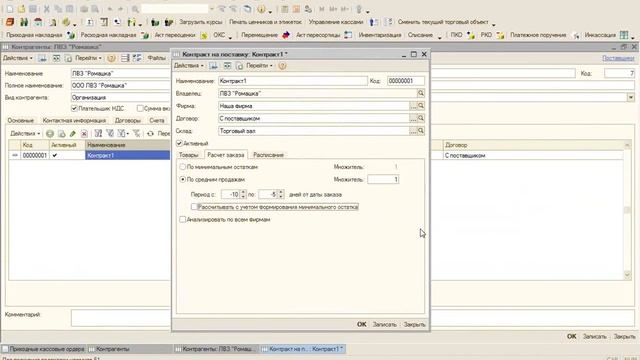This screenshot has width=640, height=360.
Task: Switch to Расписание tab
Action: pyautogui.click(x=268, y=155)
